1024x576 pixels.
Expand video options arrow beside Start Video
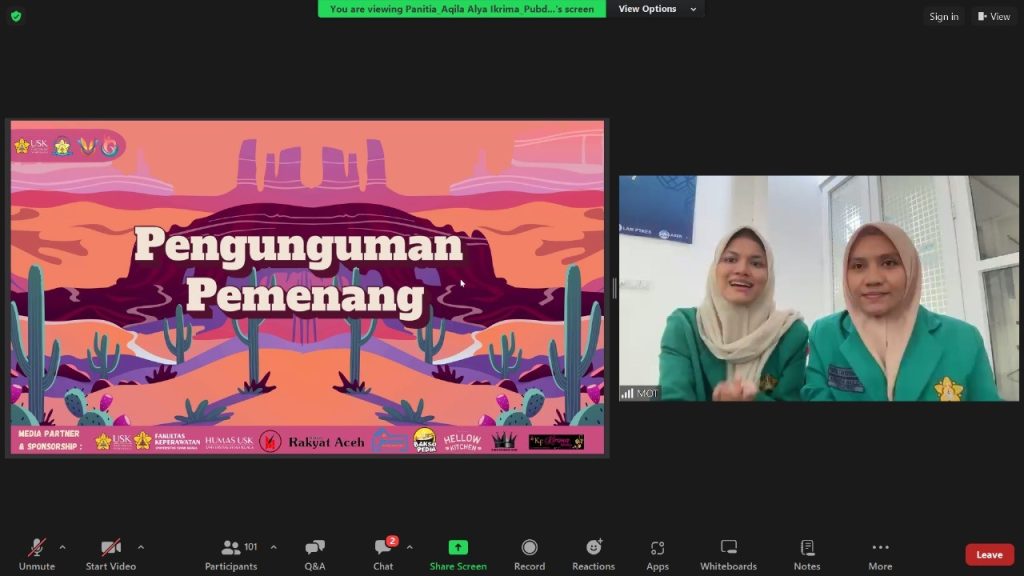pyautogui.click(x=140, y=547)
